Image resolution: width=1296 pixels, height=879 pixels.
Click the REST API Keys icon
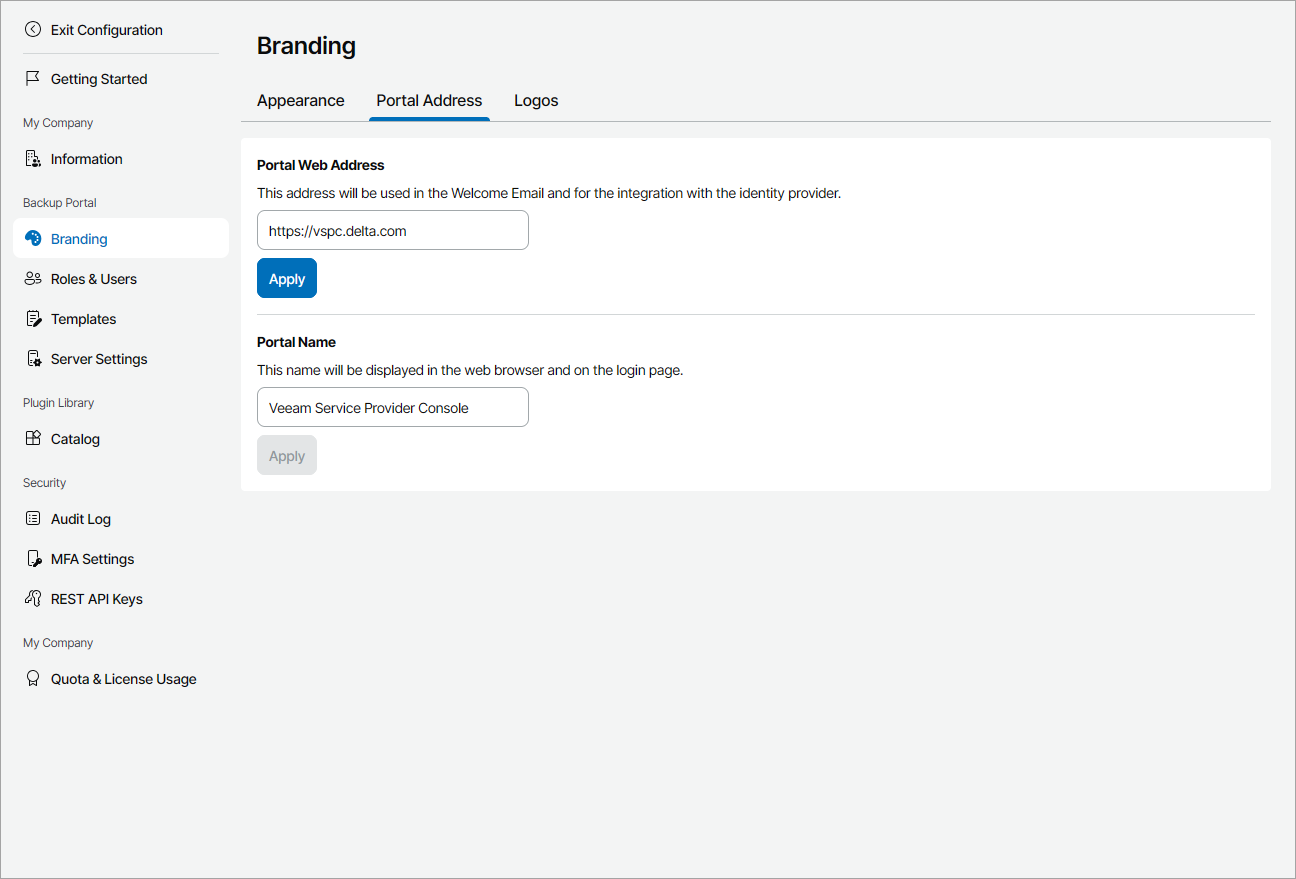click(x=33, y=599)
